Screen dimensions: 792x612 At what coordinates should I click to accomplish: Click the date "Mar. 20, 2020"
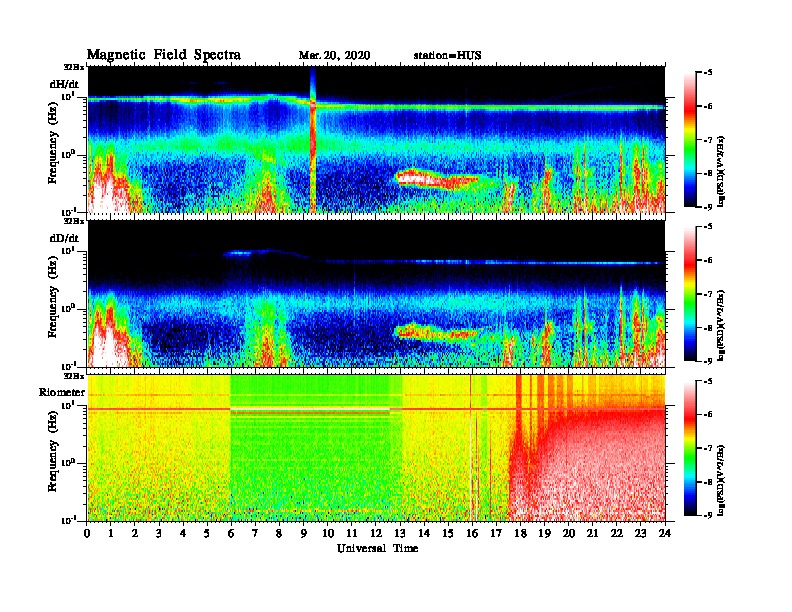(x=334, y=56)
